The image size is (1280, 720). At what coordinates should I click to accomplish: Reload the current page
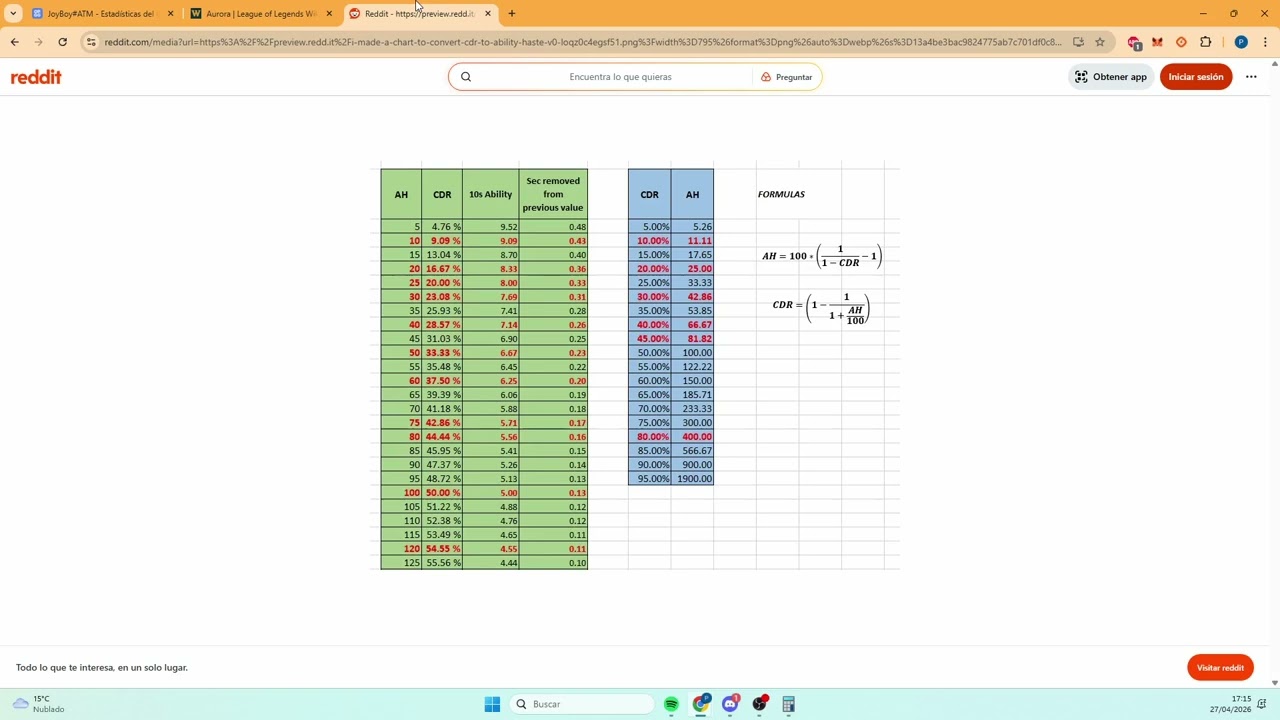pos(62,42)
